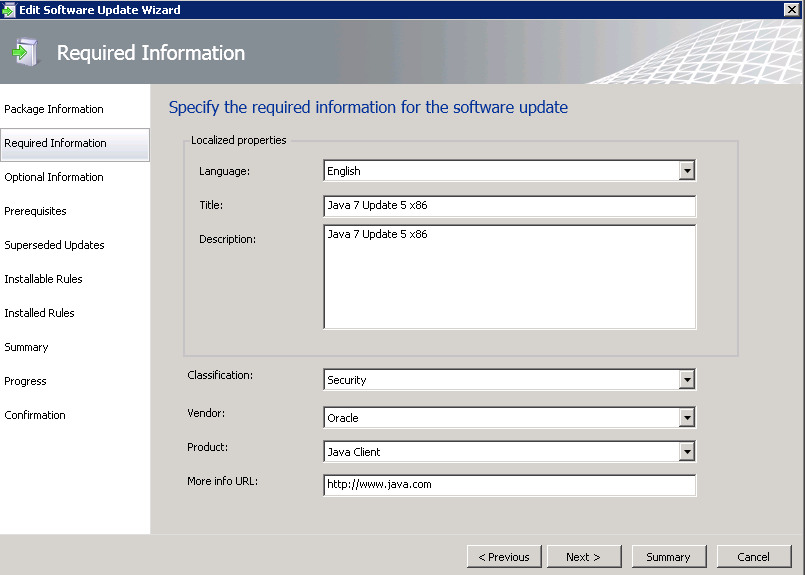Click the software update book icon in header
The image size is (805, 575).
pos(25,52)
